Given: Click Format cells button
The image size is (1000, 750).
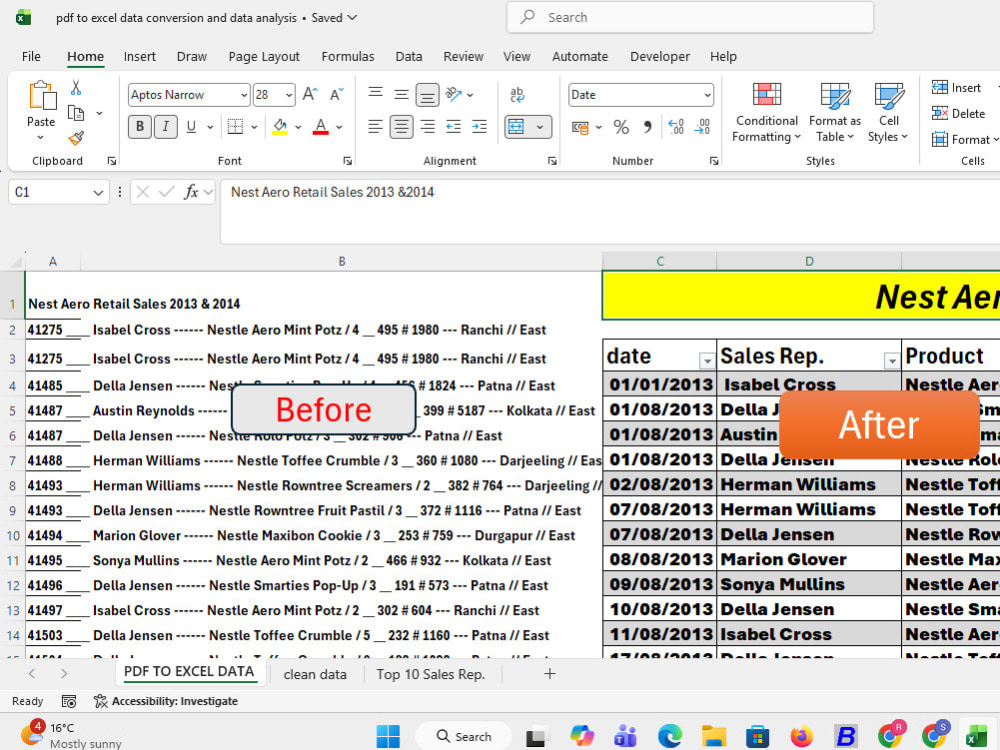Looking at the screenshot, I should [x=964, y=139].
